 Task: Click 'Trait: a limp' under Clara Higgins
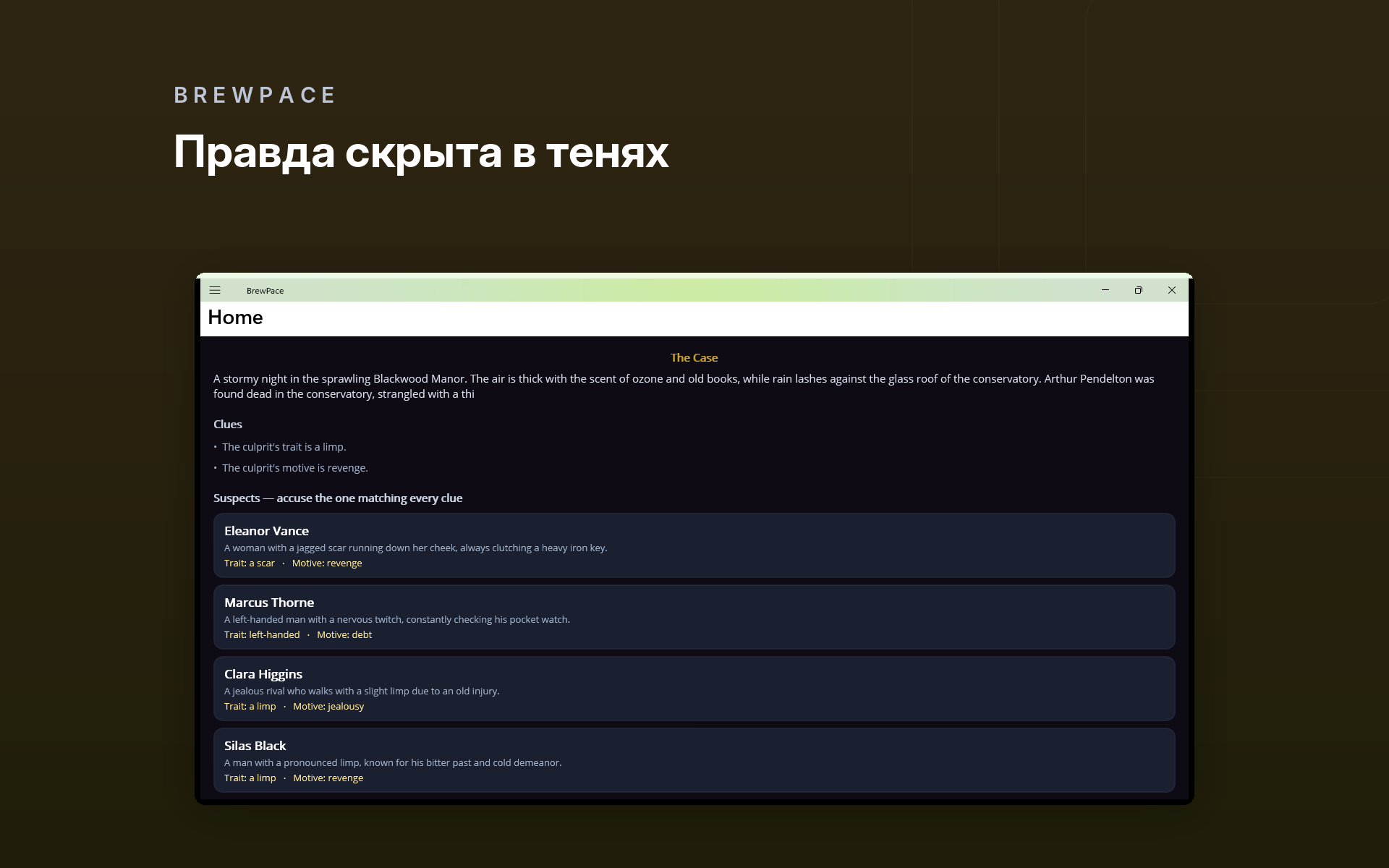point(250,707)
